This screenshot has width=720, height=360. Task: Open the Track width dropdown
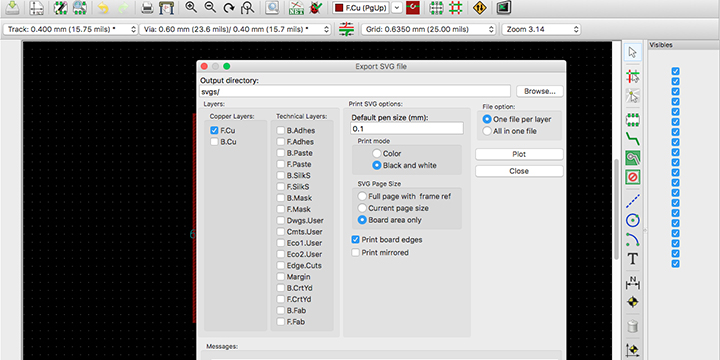click(x=70, y=29)
